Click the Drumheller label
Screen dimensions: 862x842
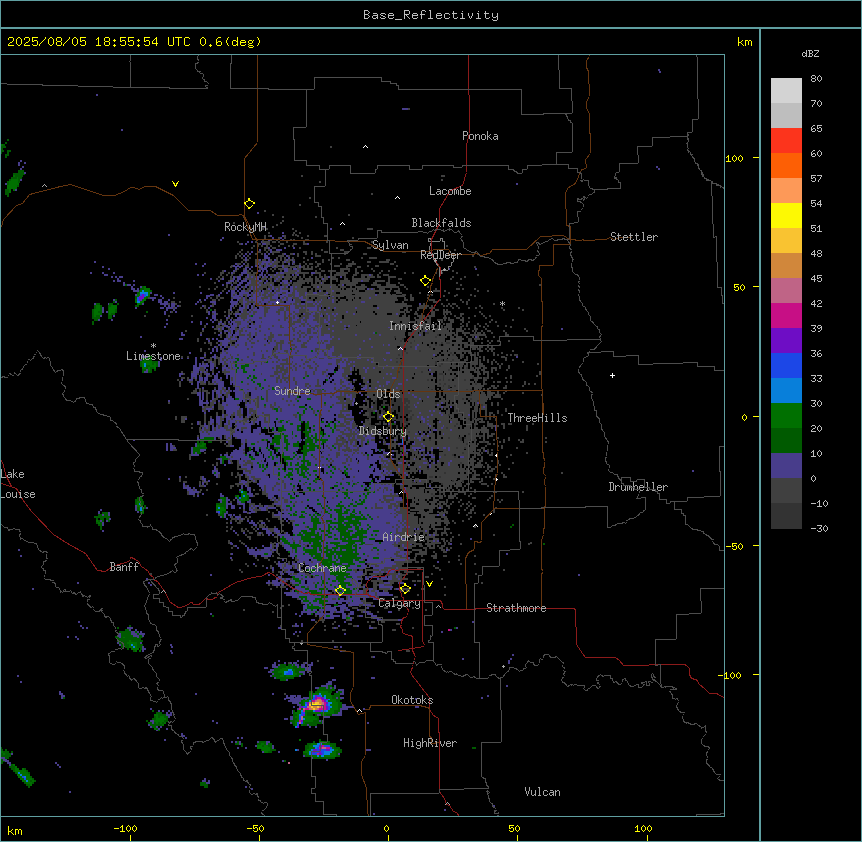[x=638, y=487]
